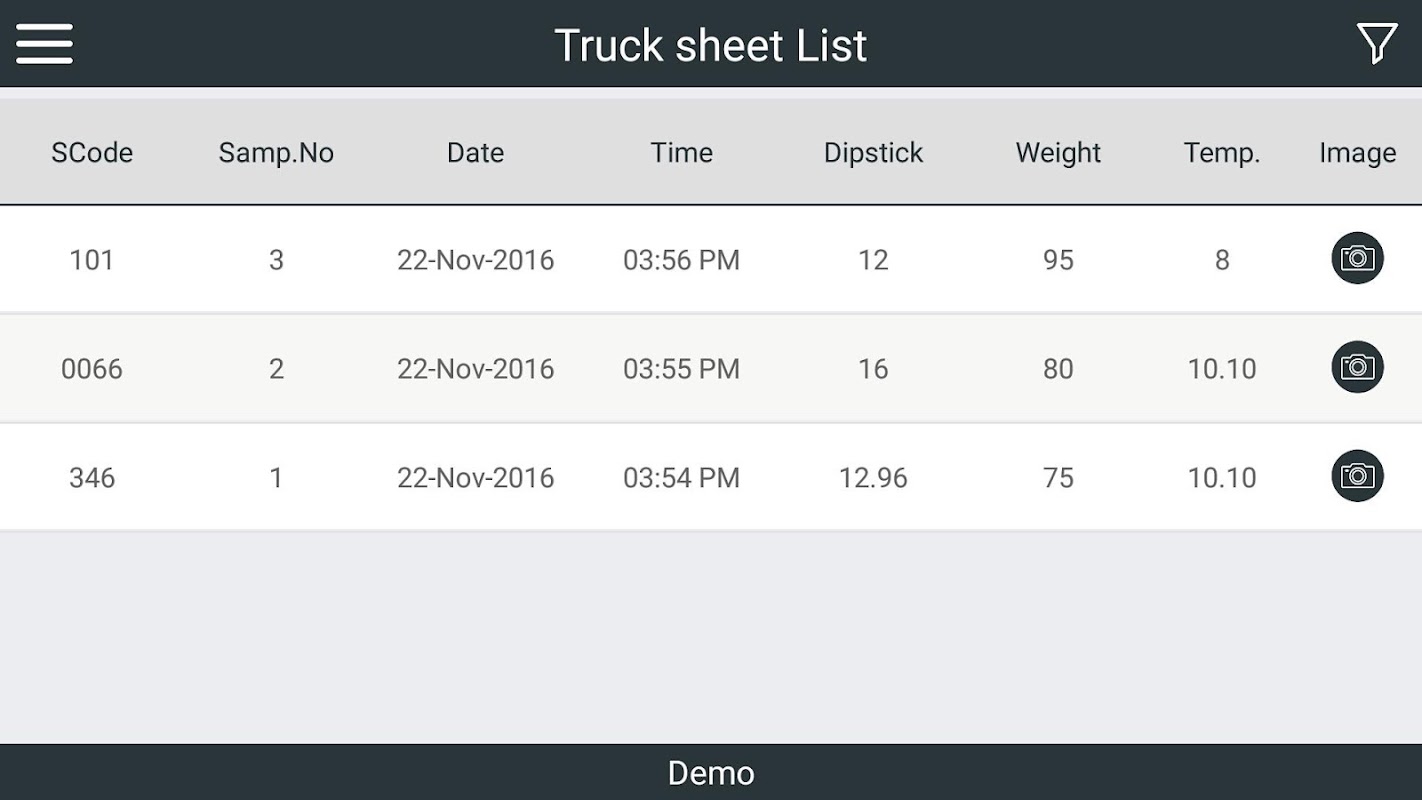The image size is (1422, 800).
Task: Click the Date column header
Action: (475, 153)
